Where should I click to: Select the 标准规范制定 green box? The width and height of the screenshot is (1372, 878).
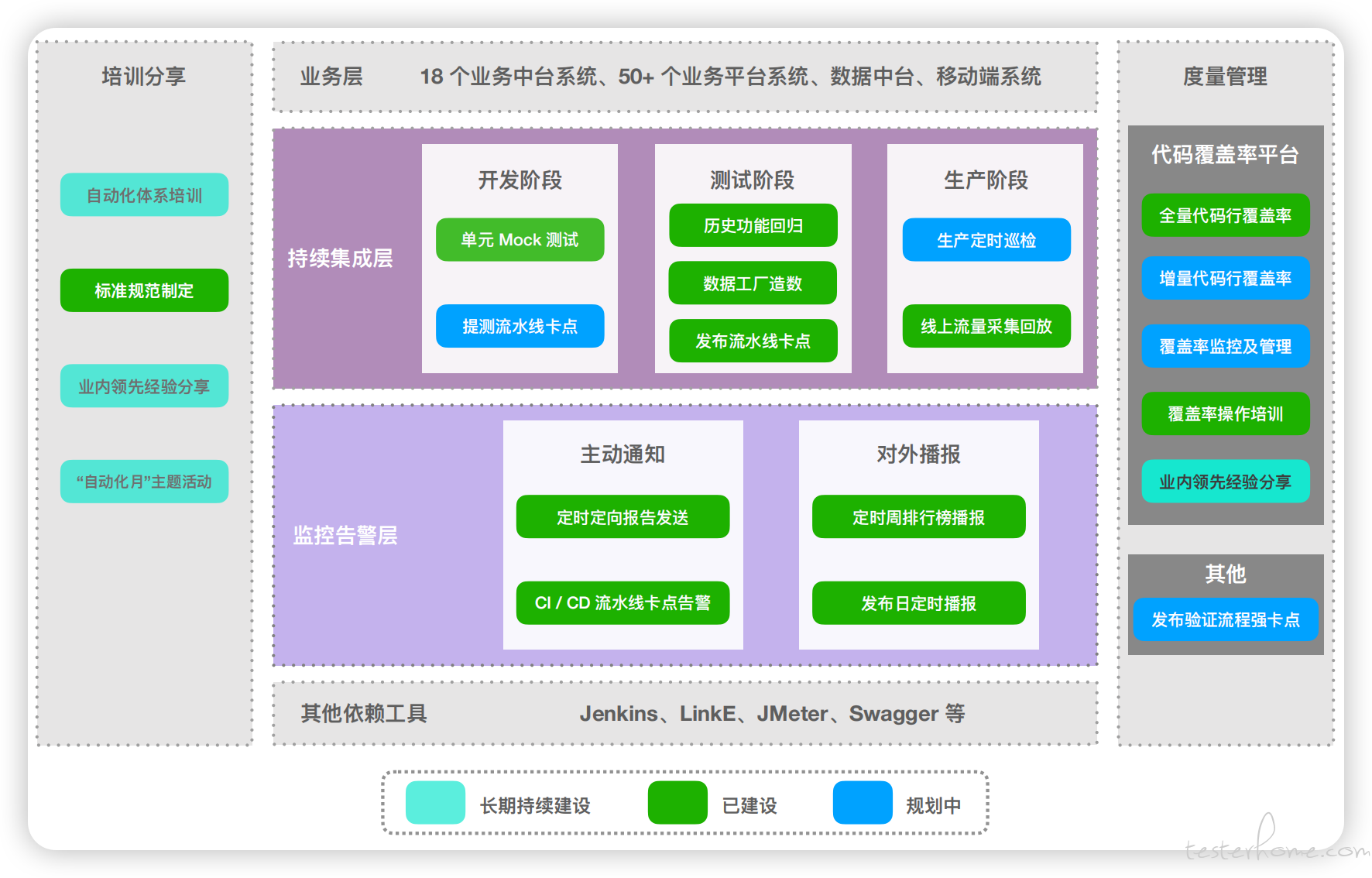click(x=144, y=290)
